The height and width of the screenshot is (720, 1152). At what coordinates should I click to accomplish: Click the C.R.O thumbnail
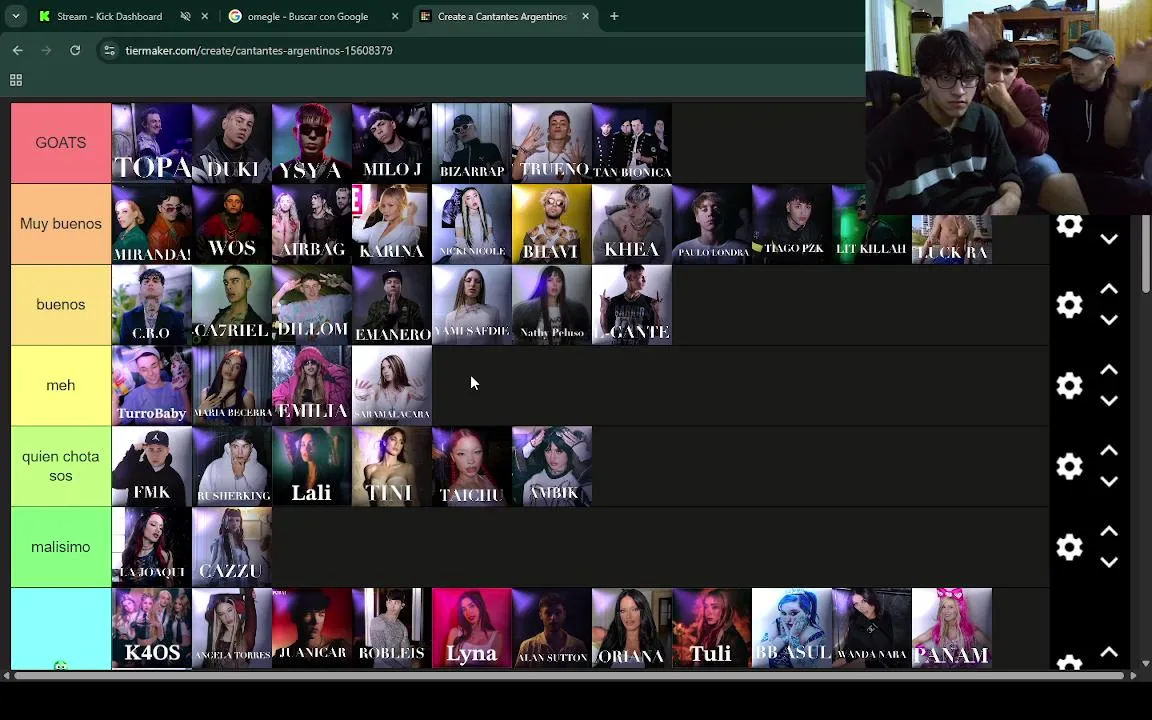[151, 304]
